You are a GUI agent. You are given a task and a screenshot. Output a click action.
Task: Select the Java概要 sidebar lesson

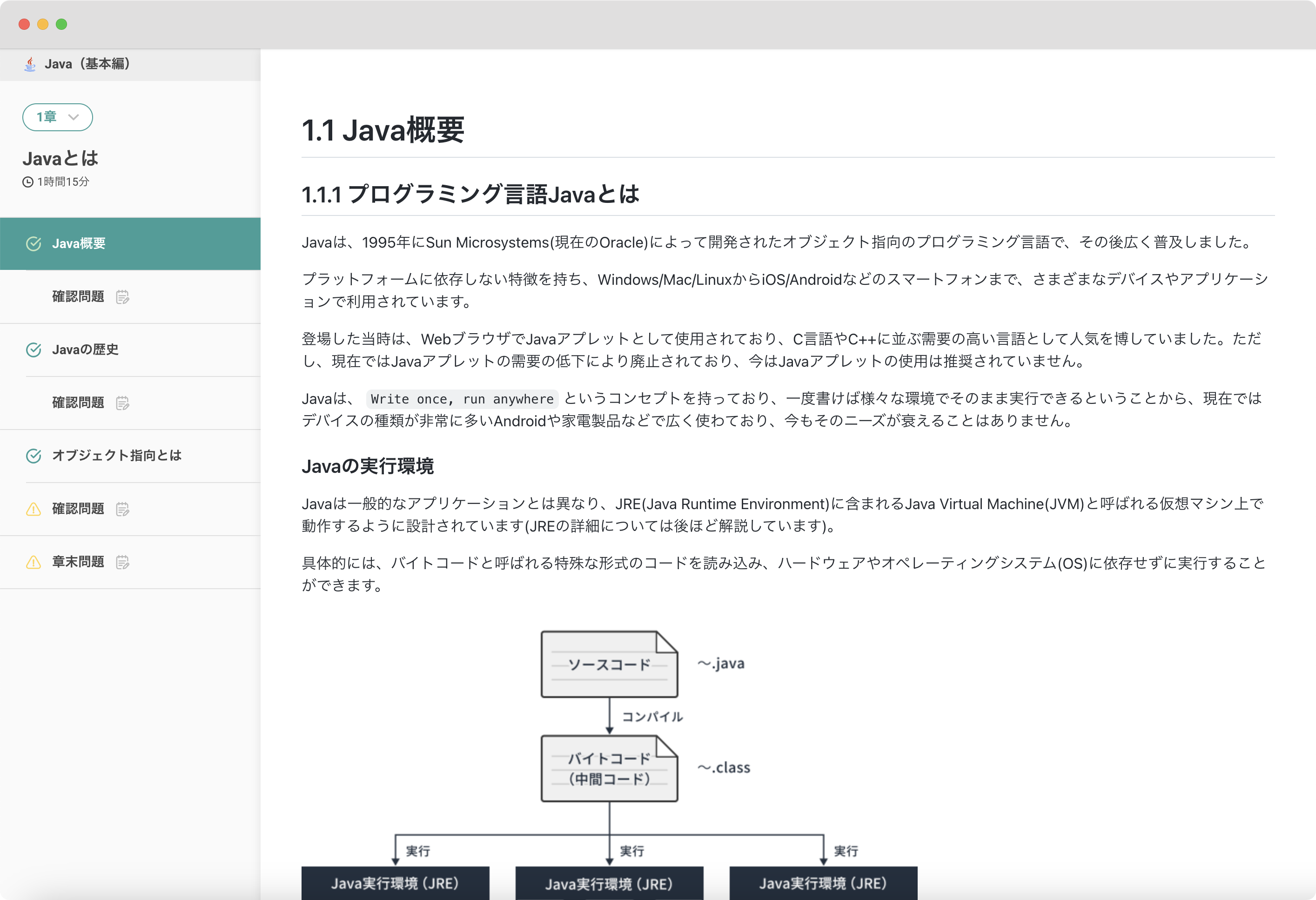130,243
